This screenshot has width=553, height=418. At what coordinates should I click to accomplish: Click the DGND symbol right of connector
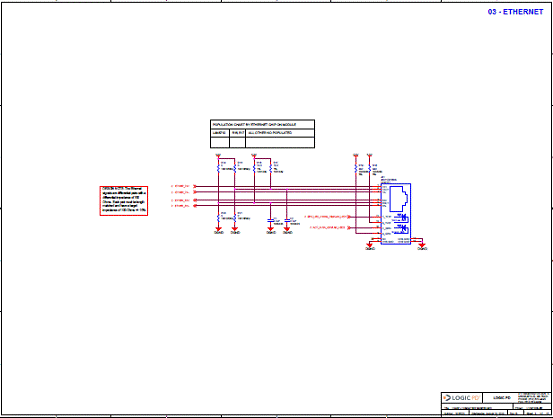click(422, 246)
